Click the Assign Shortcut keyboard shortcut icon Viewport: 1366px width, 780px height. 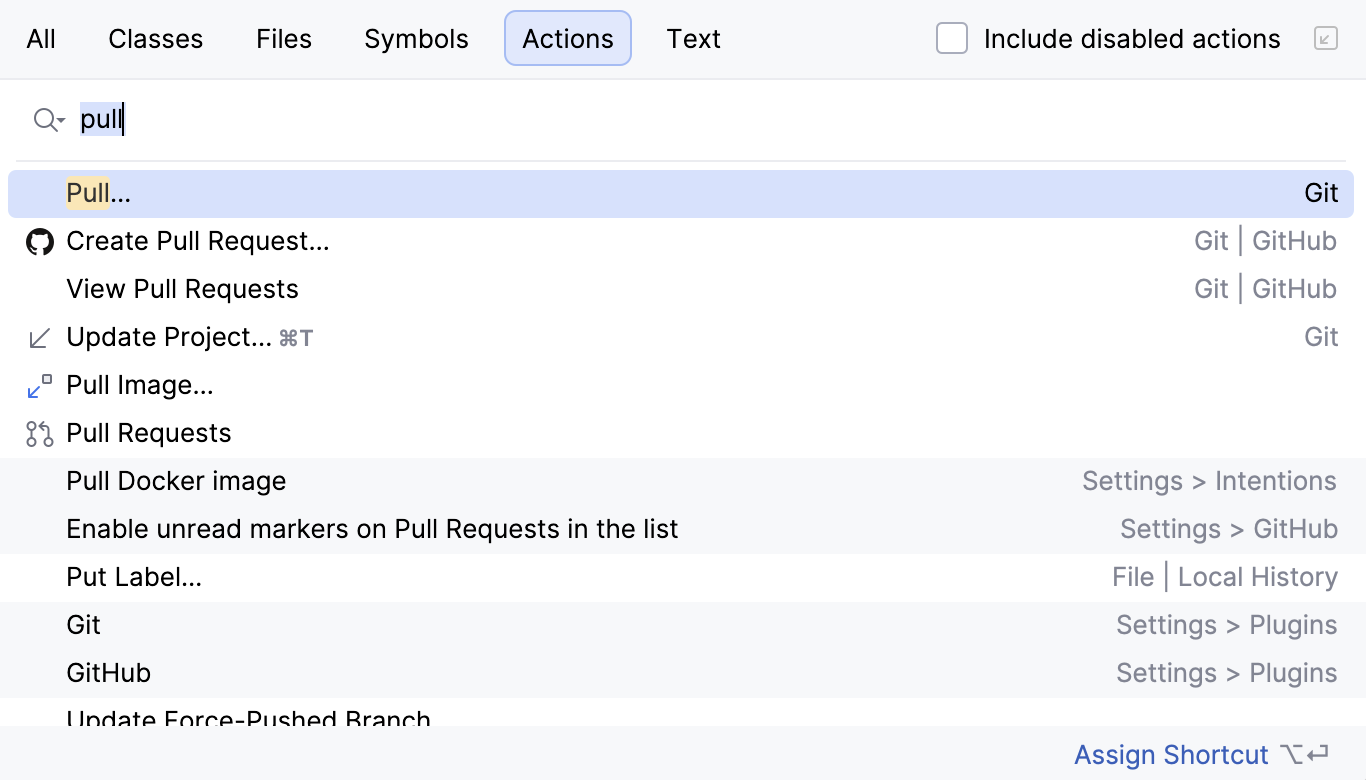(1299, 756)
